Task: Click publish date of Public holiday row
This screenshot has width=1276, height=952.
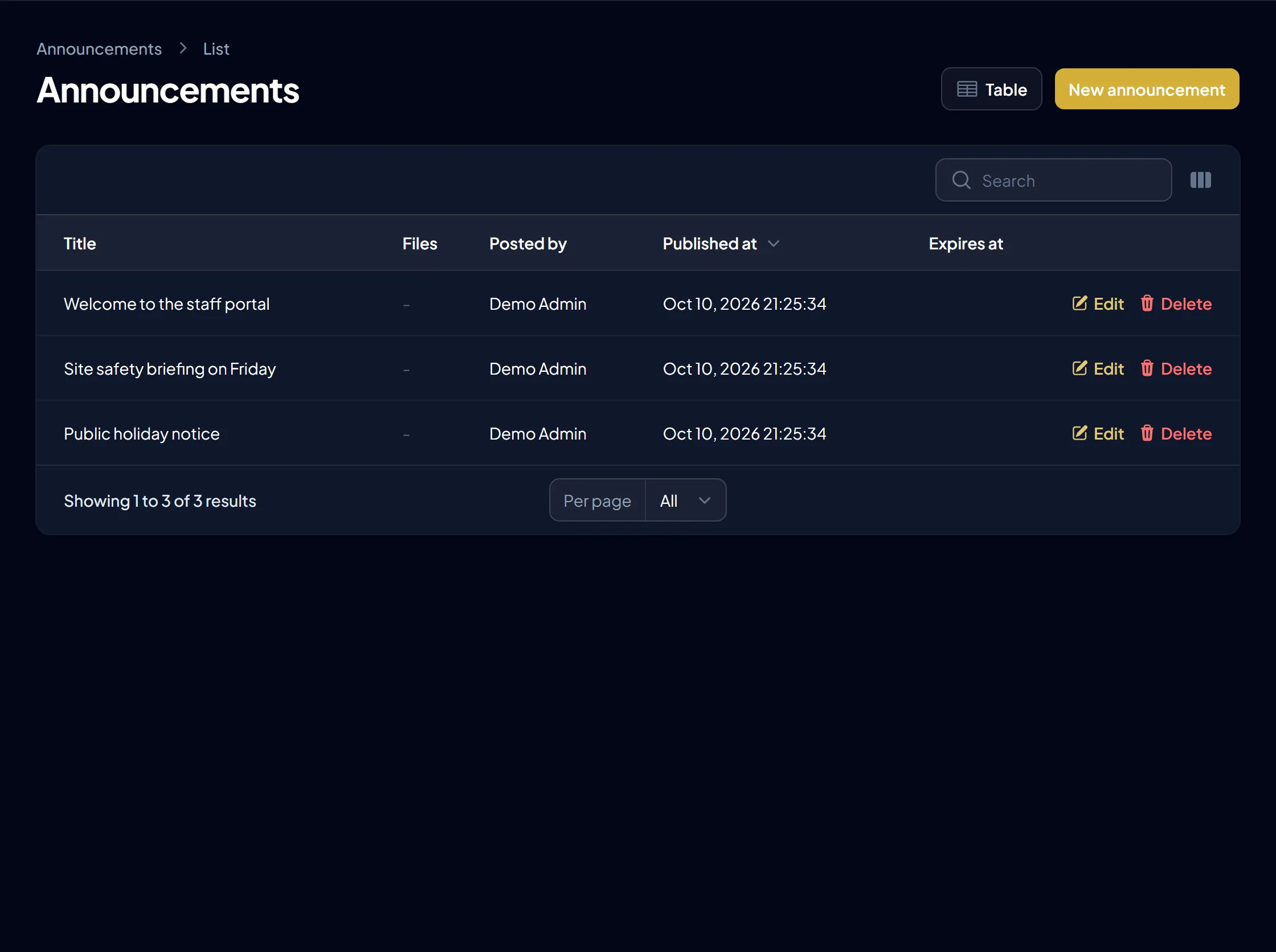Action: click(x=745, y=433)
